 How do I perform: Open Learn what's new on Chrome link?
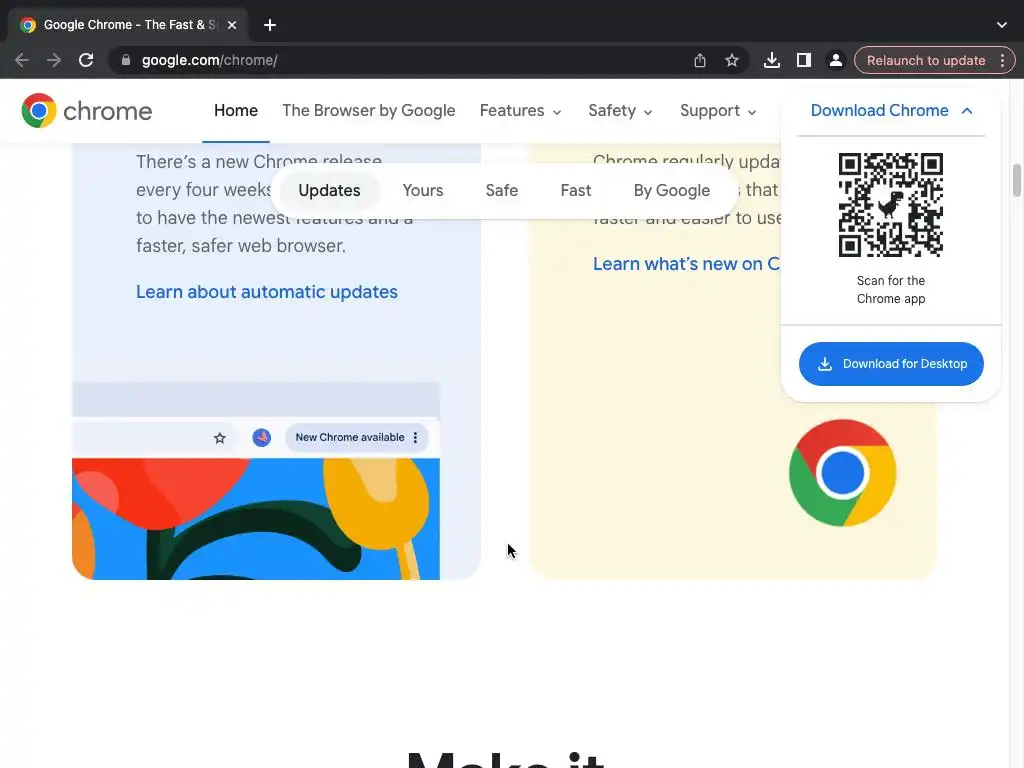(x=686, y=264)
